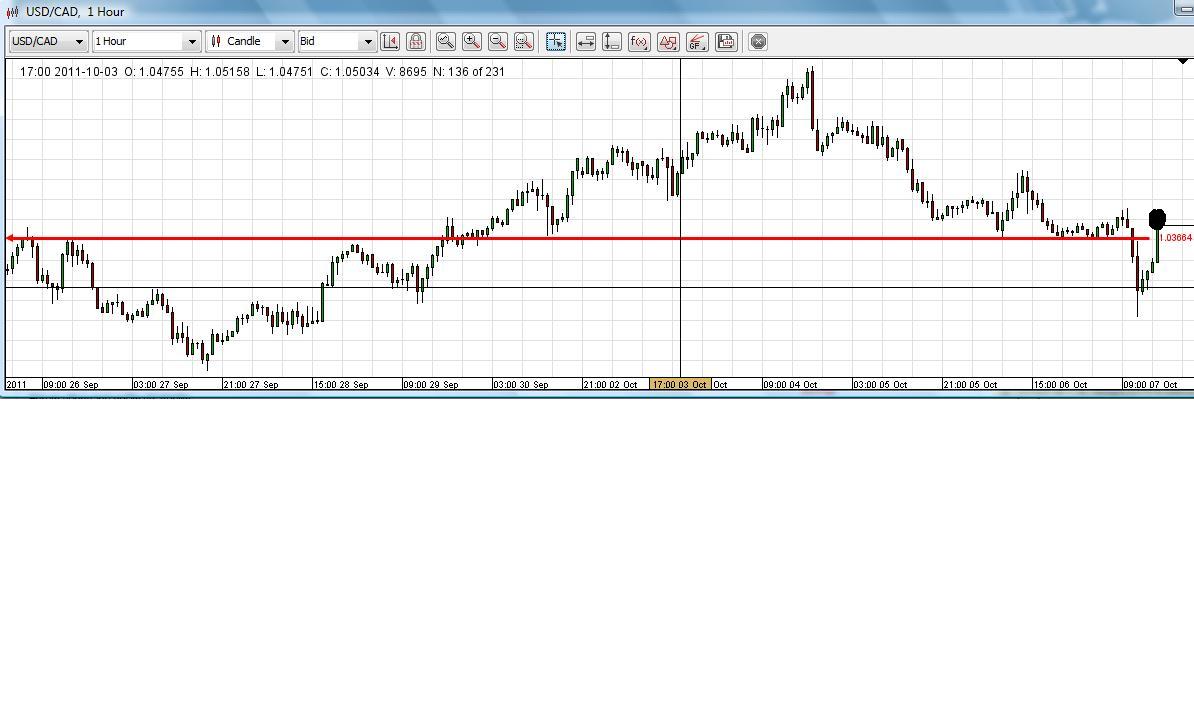Click the 09:00 04 Oct time axis label

(790, 384)
